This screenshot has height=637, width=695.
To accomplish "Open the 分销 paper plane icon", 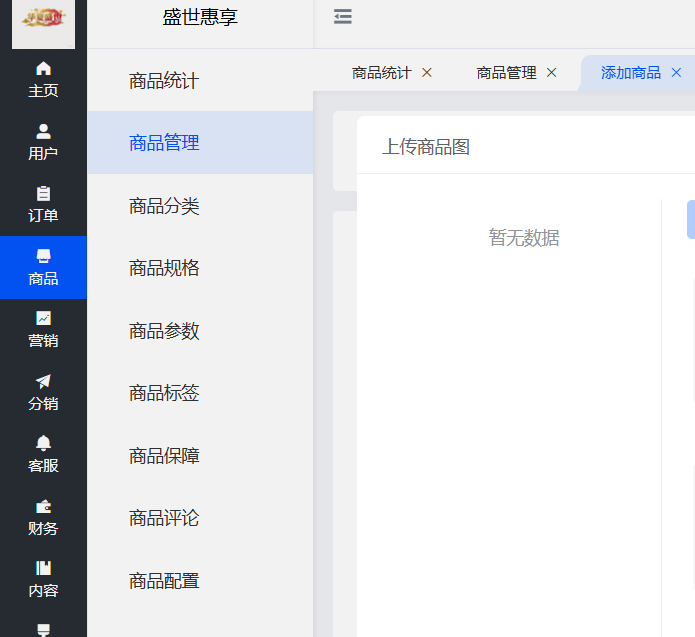I will [x=43, y=381].
